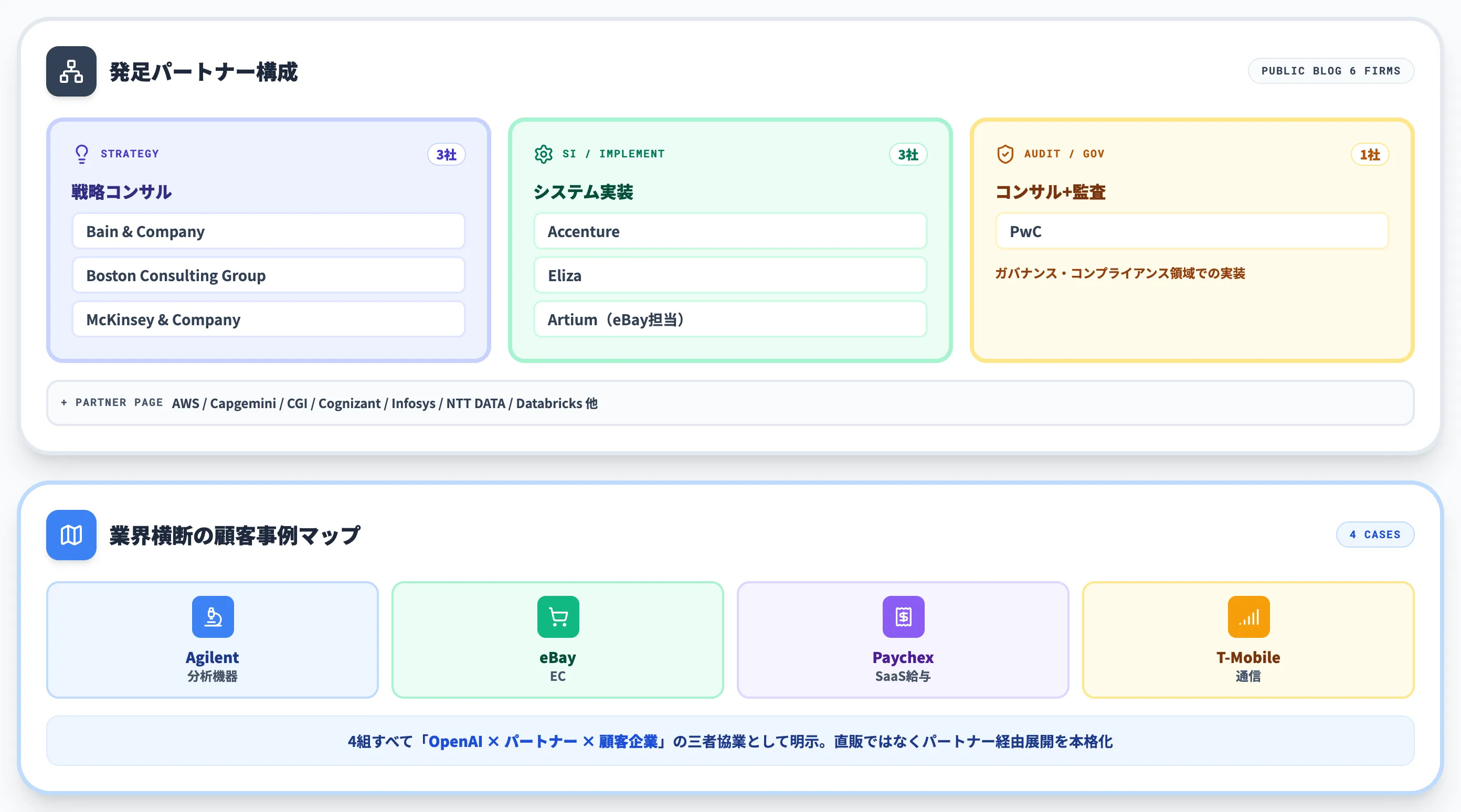The height and width of the screenshot is (812, 1461).
Task: Click the 4 CASES badge
Action: tap(1375, 535)
